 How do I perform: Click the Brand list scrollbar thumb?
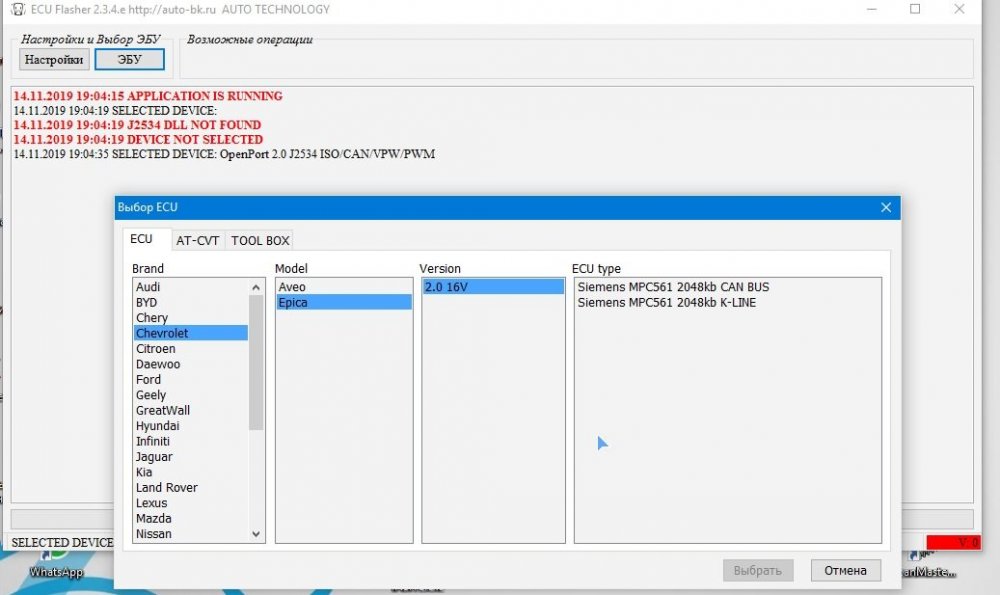pyautogui.click(x=256, y=362)
